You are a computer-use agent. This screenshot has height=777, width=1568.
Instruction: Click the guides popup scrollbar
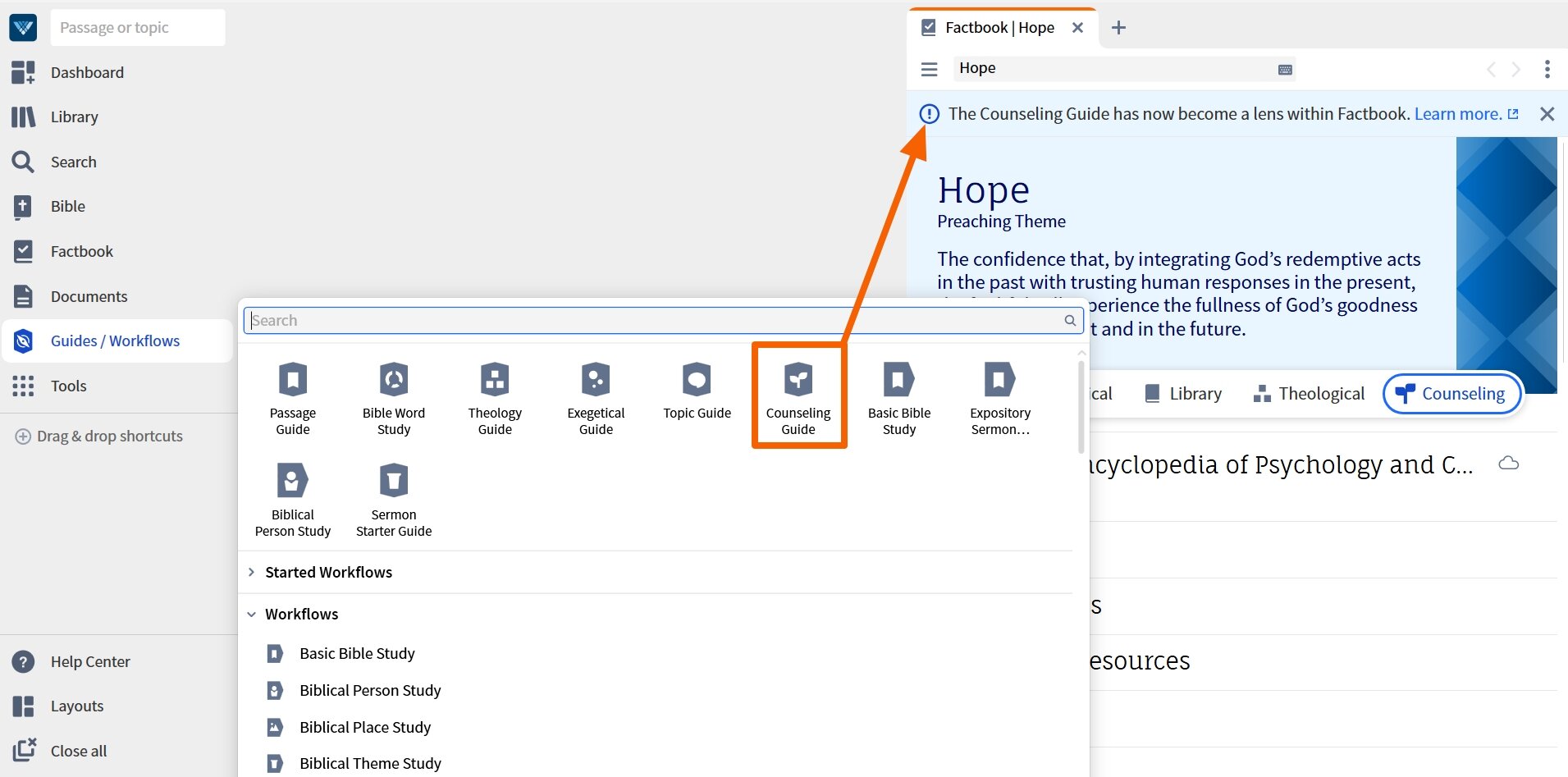[x=1081, y=406]
